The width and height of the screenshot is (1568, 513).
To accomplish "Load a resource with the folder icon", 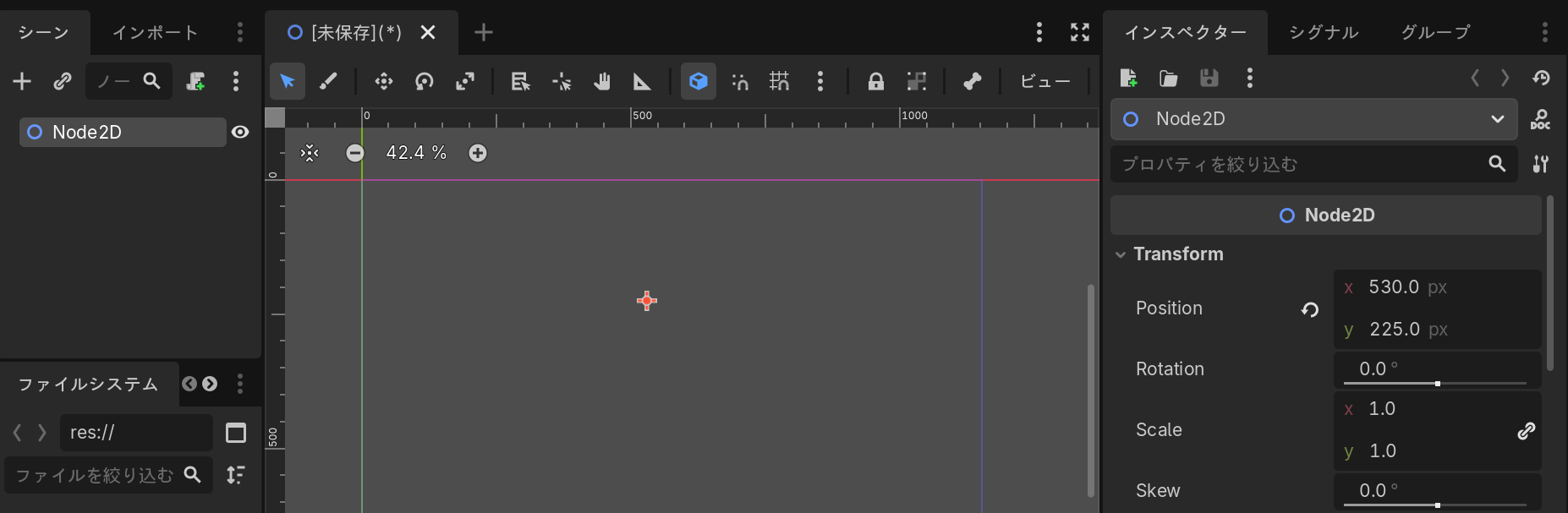I will (x=1169, y=78).
